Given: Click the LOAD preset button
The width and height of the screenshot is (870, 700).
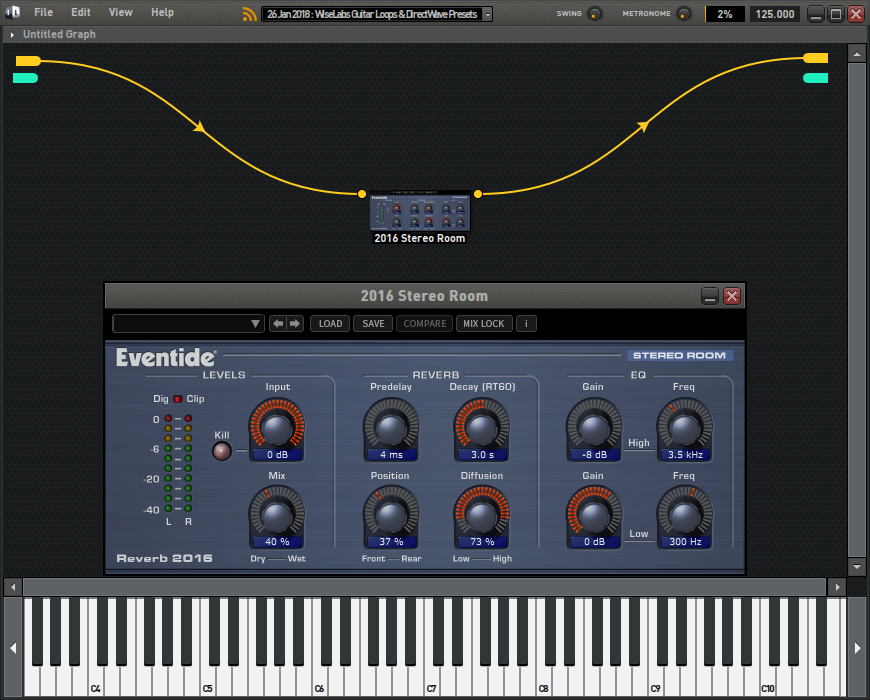Looking at the screenshot, I should [330, 323].
